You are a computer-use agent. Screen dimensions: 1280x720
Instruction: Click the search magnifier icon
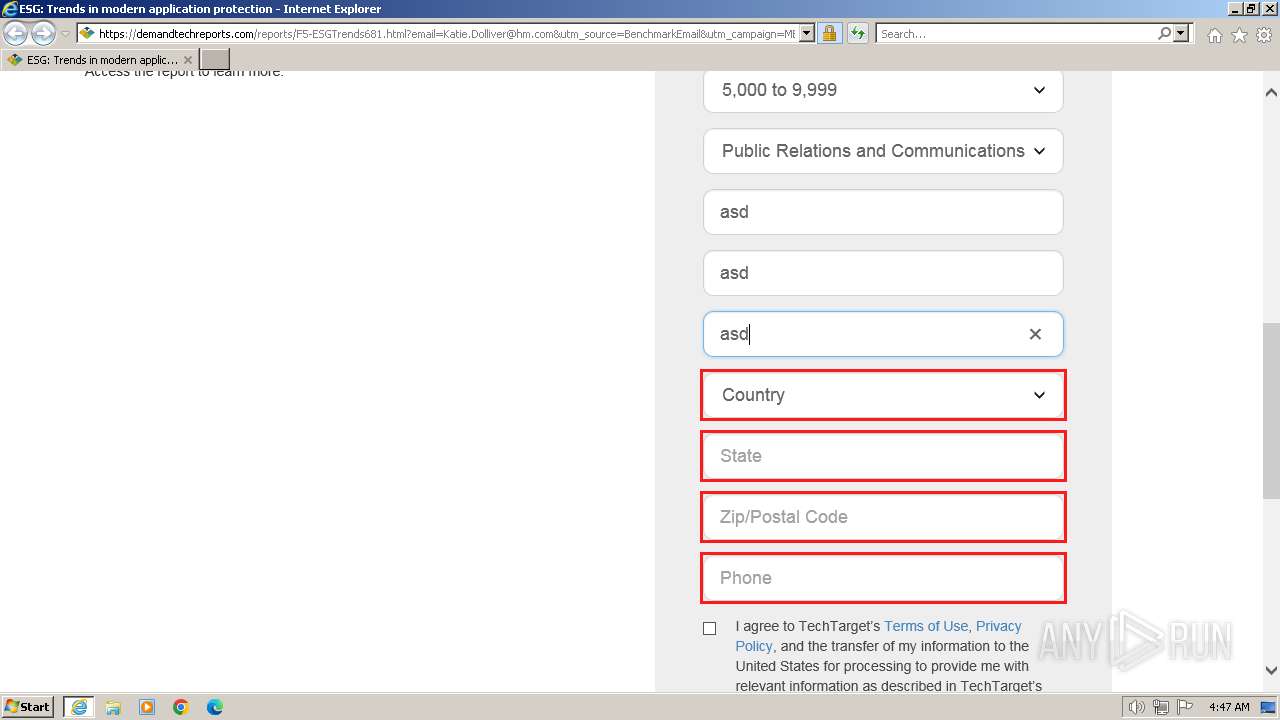click(x=1164, y=33)
